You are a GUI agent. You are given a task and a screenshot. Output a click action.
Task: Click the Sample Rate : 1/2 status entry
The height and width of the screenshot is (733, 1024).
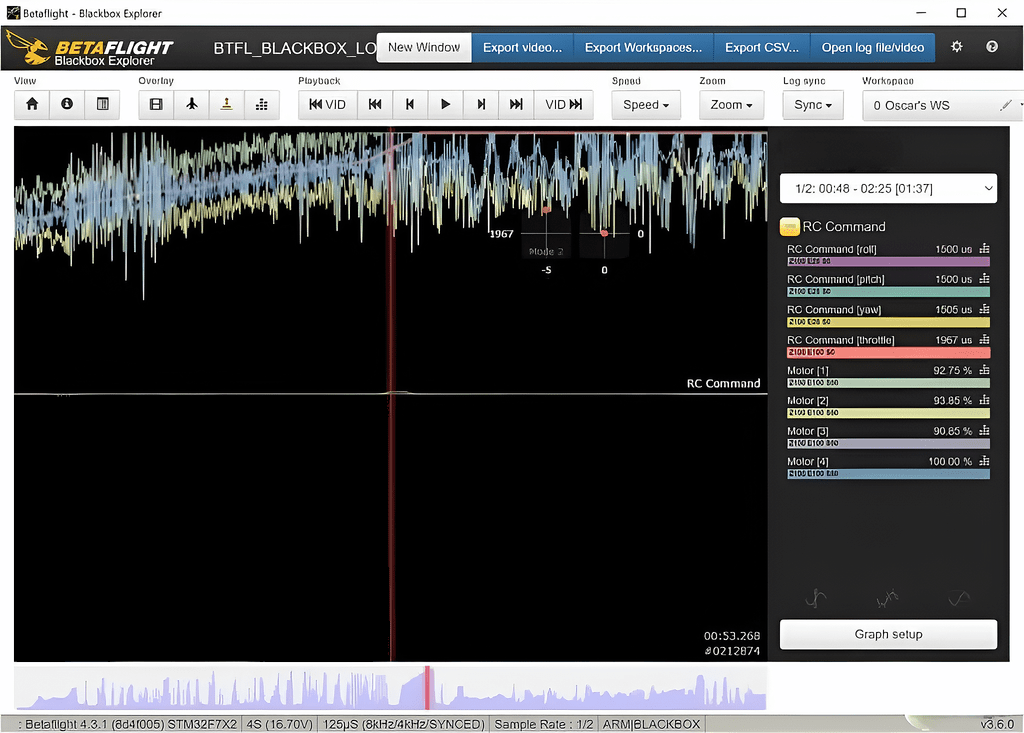tap(543, 724)
